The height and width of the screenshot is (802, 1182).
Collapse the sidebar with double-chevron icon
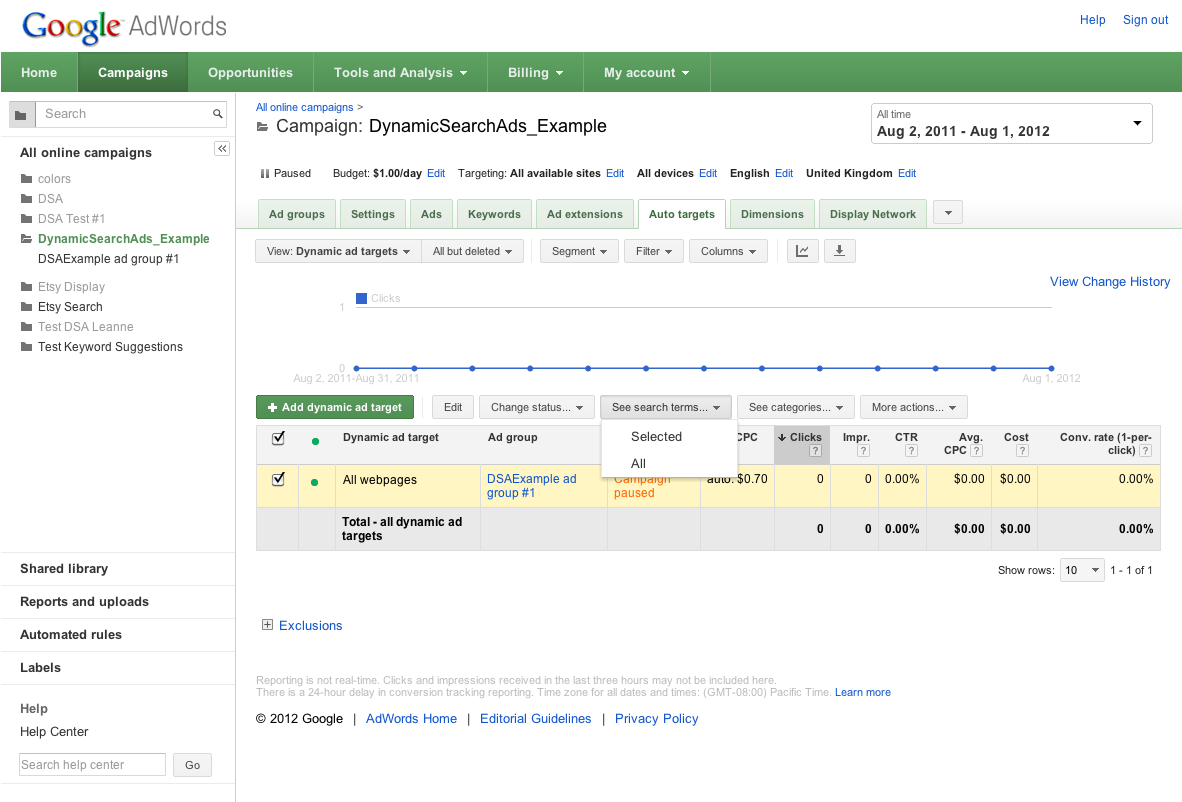[222, 148]
